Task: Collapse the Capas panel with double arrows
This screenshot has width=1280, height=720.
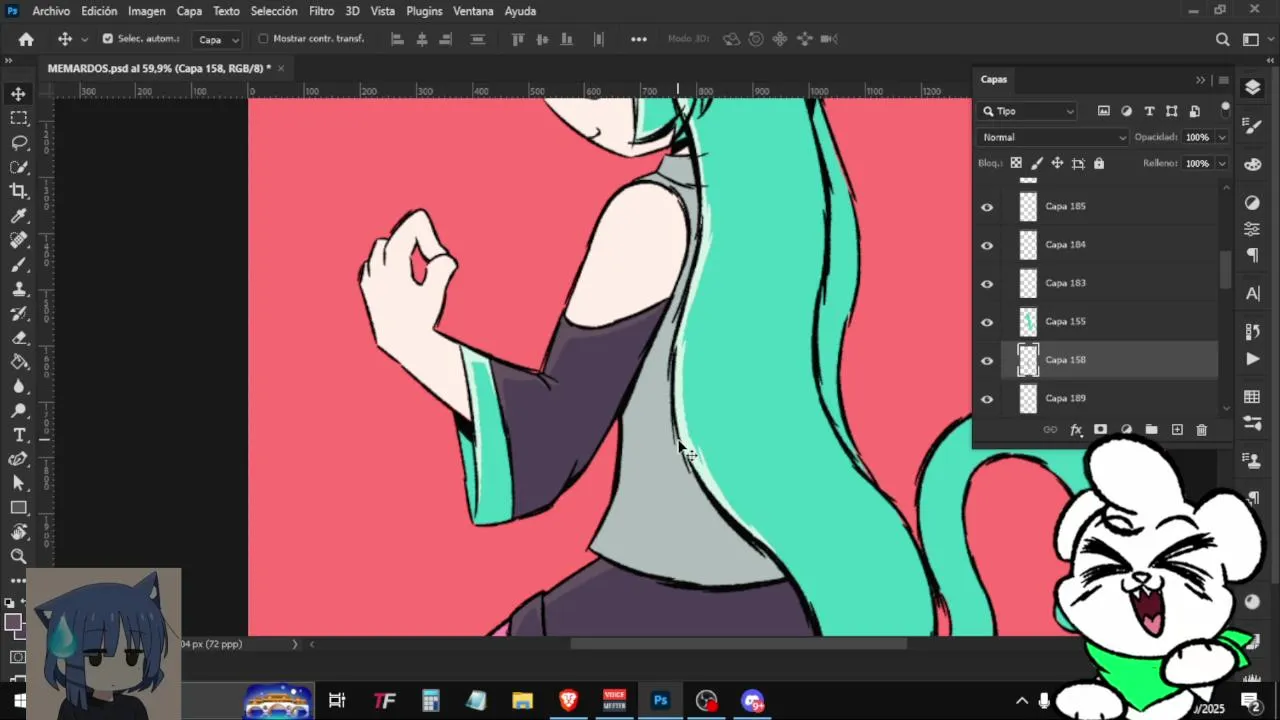Action: (1201, 80)
